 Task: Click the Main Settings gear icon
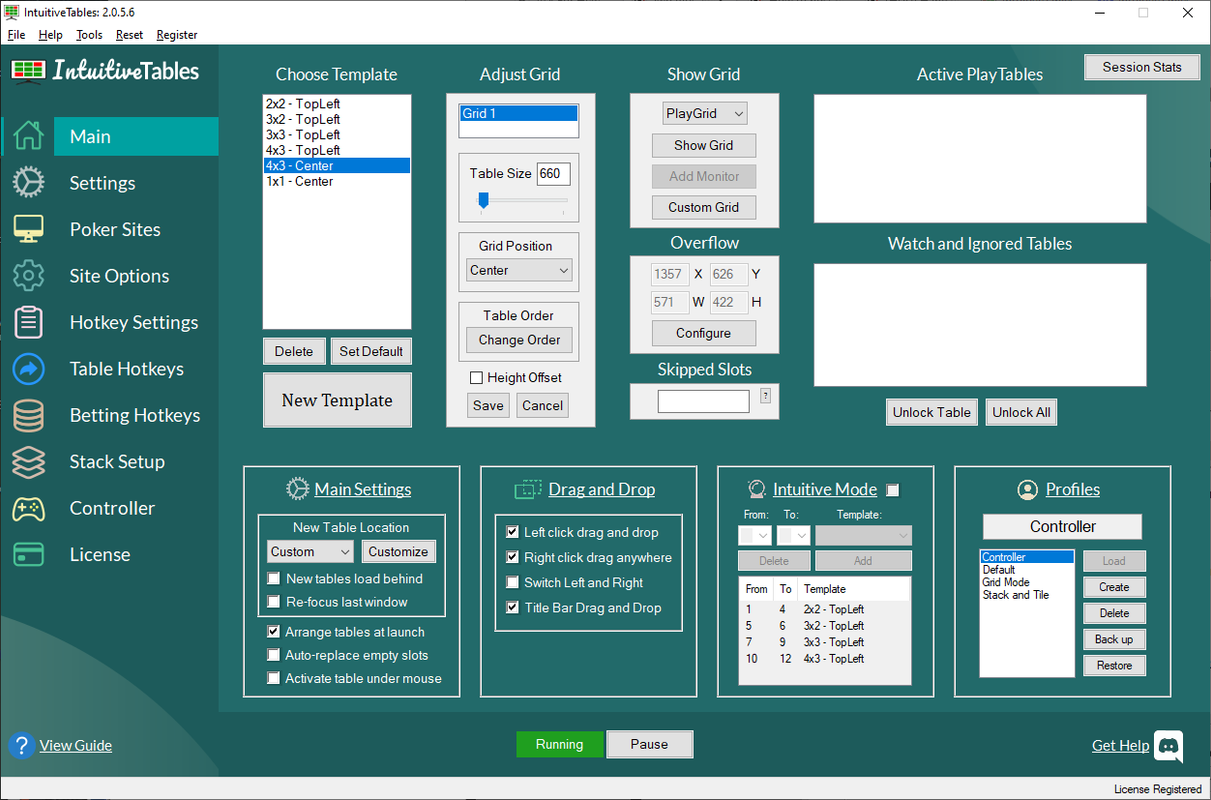click(297, 489)
